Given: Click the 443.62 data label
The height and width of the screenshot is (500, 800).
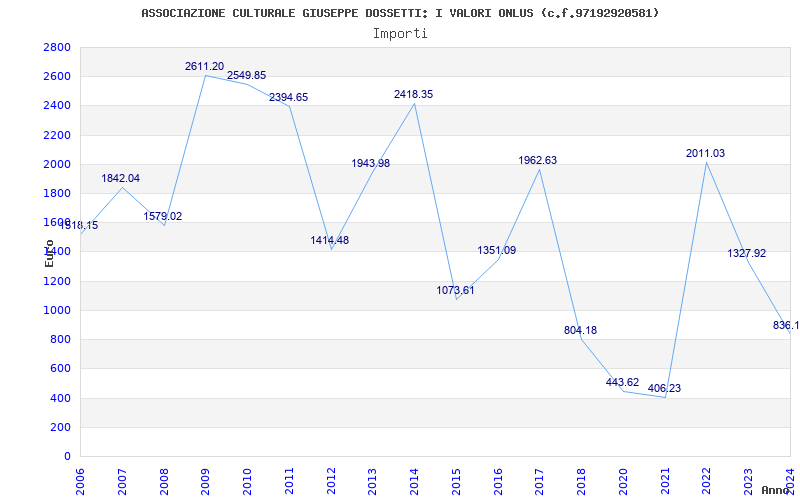Looking at the screenshot, I should 622,383.
